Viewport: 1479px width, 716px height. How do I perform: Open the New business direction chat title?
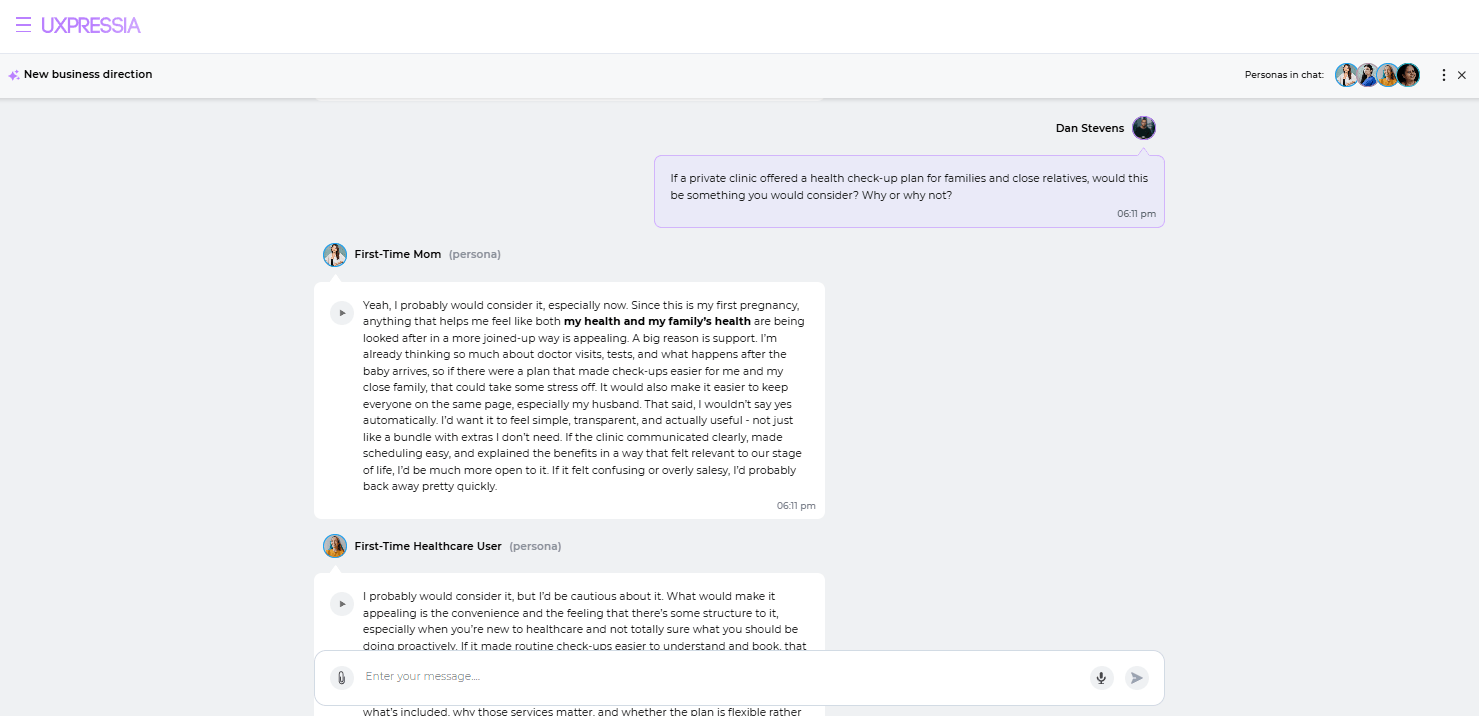[x=88, y=75]
